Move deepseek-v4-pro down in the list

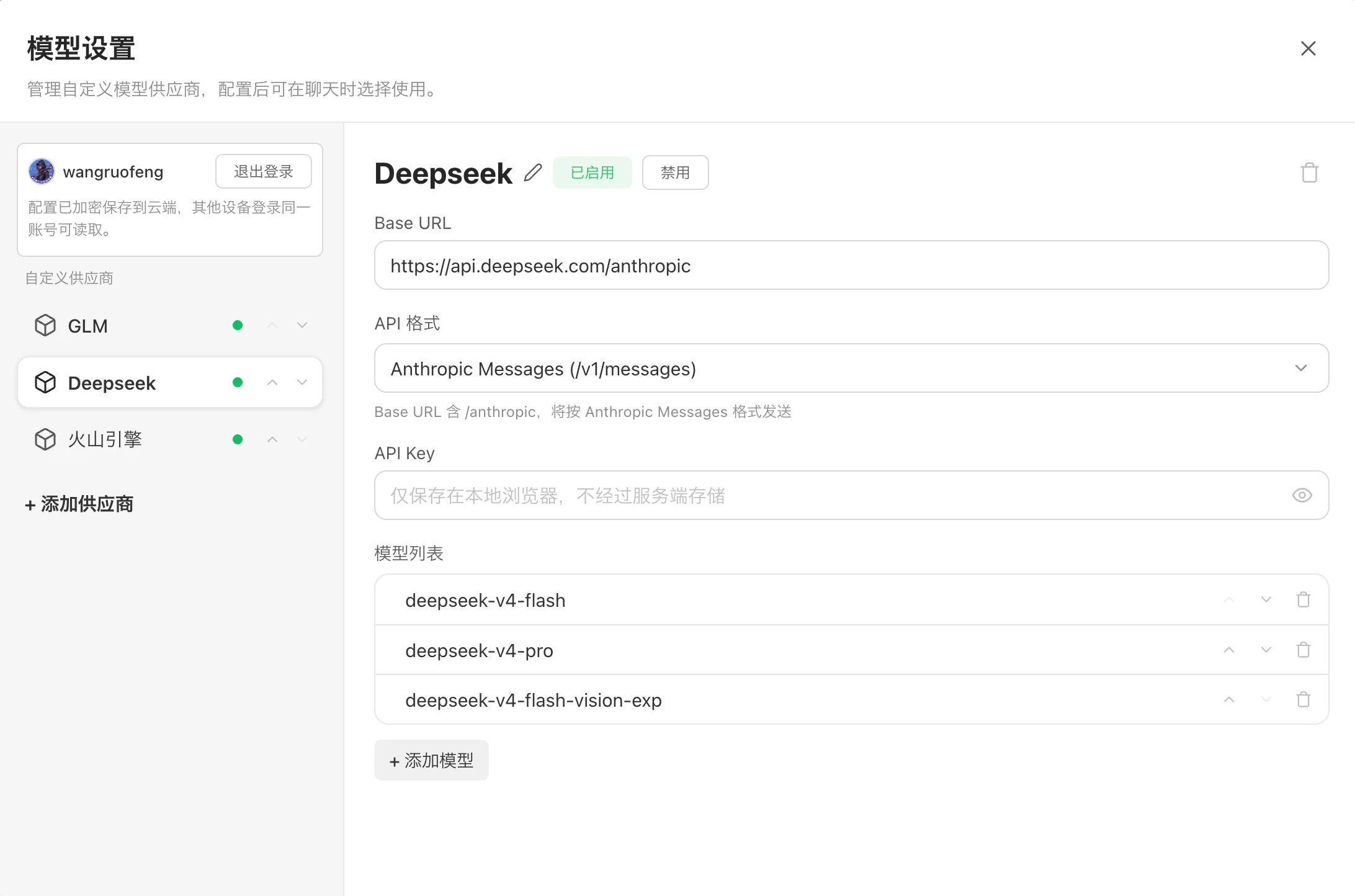[1266, 650]
